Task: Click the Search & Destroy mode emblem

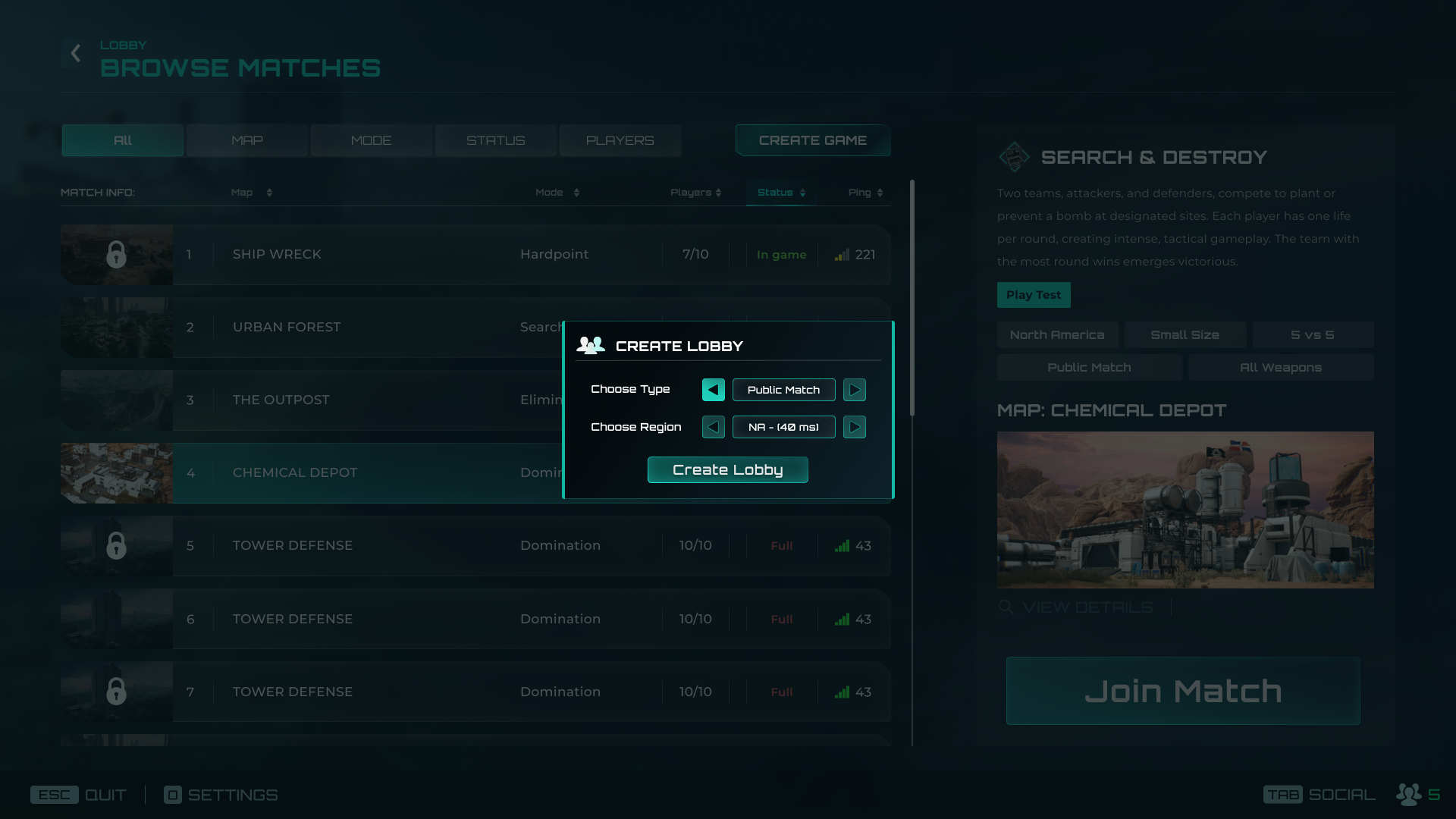Action: (1014, 157)
